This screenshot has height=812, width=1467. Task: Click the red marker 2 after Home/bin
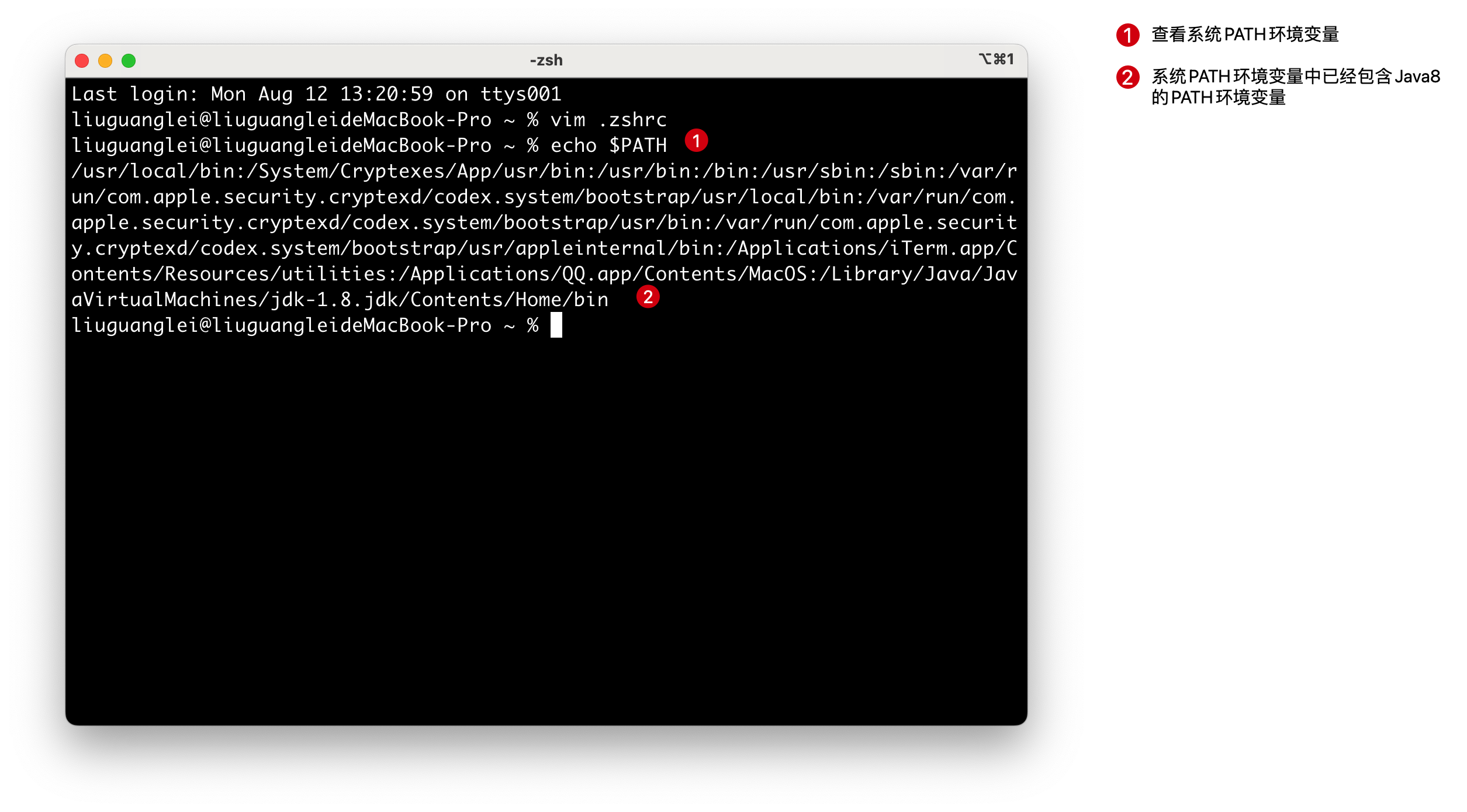(648, 297)
